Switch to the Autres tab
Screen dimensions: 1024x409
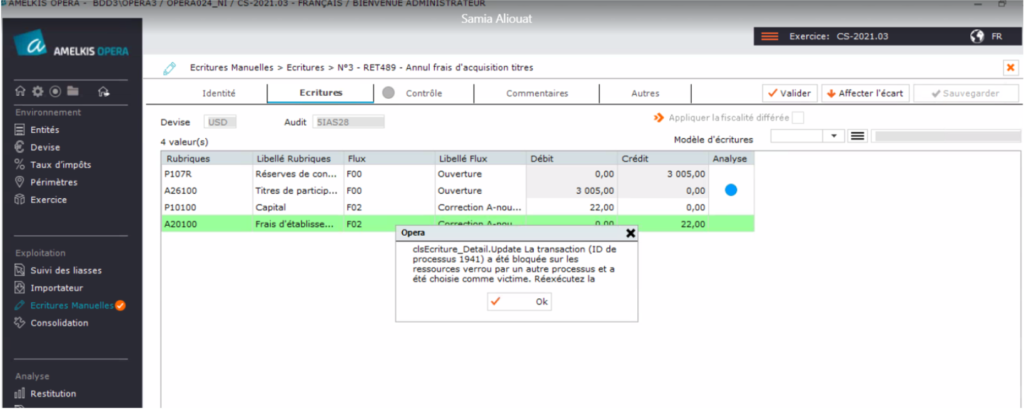point(645,93)
